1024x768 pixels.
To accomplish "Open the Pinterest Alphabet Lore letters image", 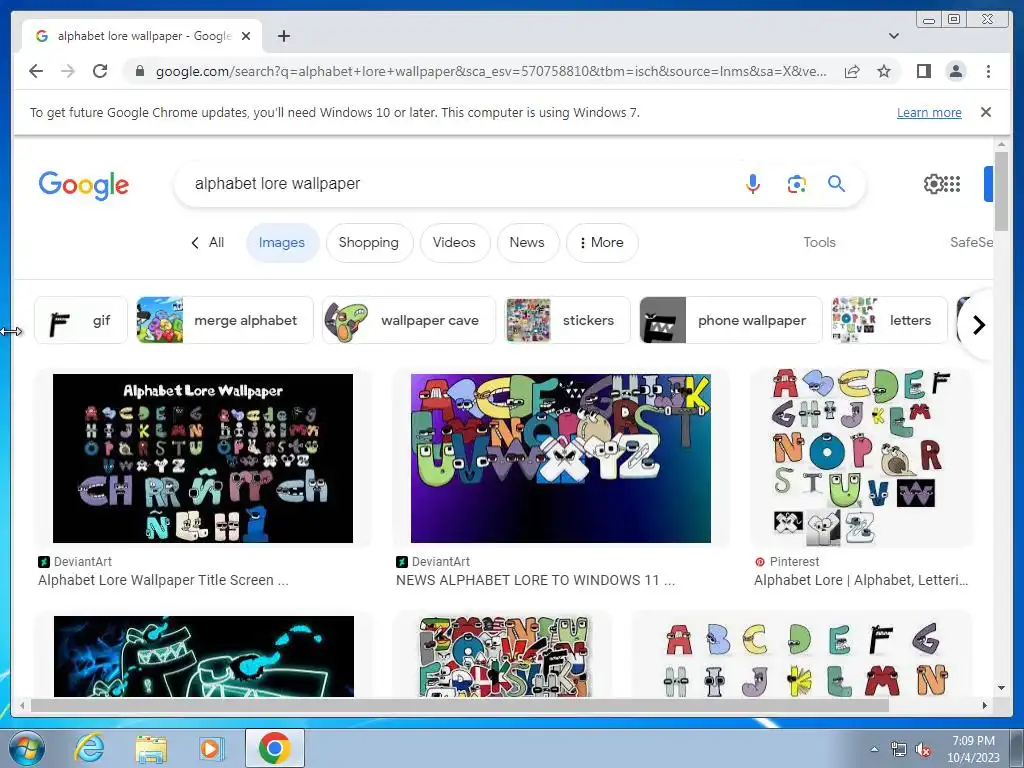I will click(x=861, y=458).
